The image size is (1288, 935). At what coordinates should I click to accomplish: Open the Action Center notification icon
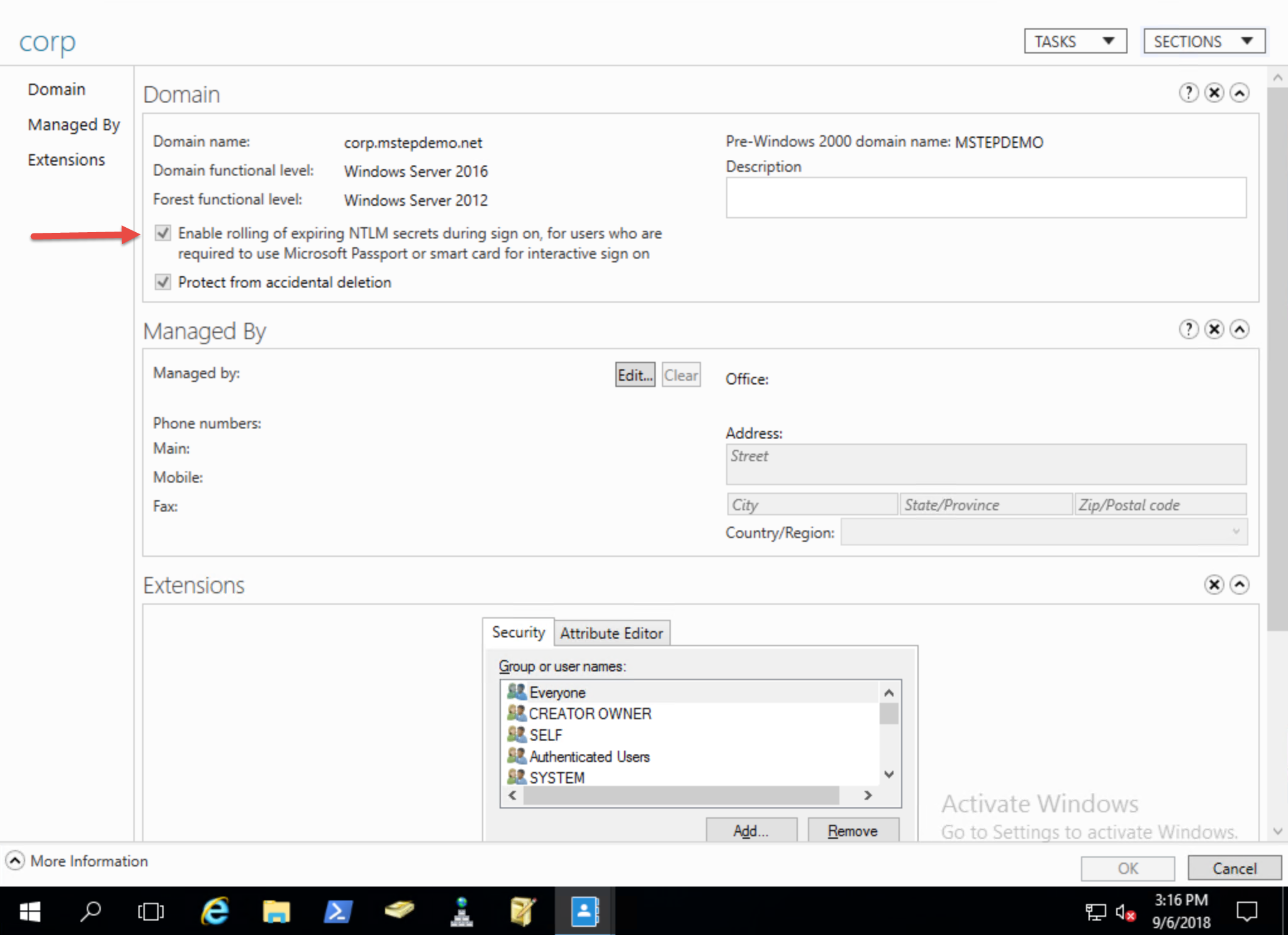tap(1246, 911)
